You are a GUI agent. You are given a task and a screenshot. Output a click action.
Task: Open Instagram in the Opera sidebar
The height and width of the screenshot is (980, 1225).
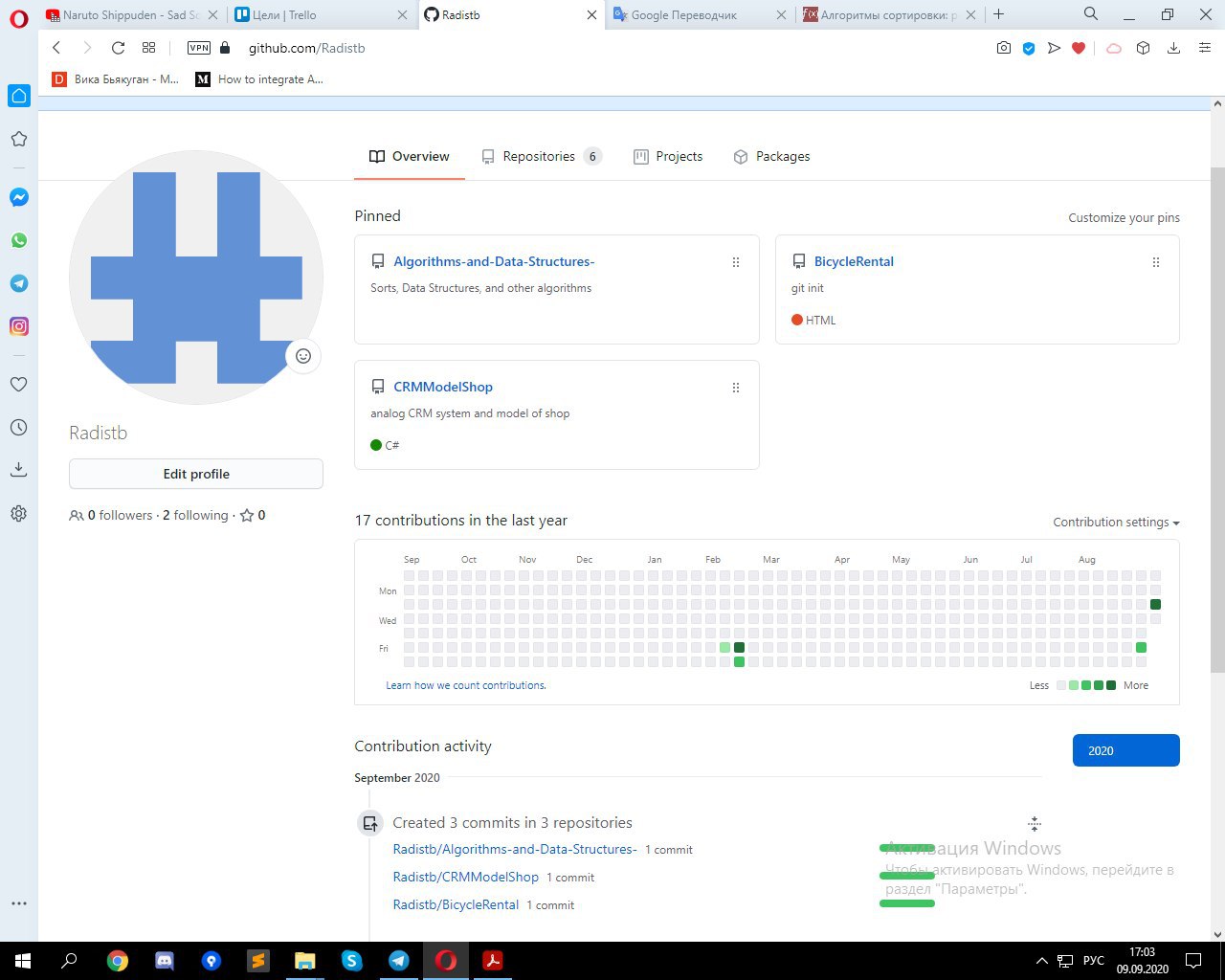coord(19,326)
